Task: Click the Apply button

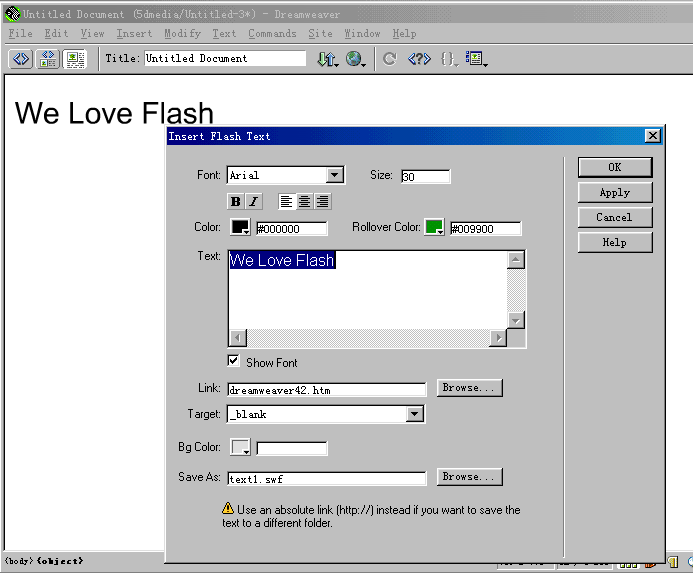Action: [615, 193]
